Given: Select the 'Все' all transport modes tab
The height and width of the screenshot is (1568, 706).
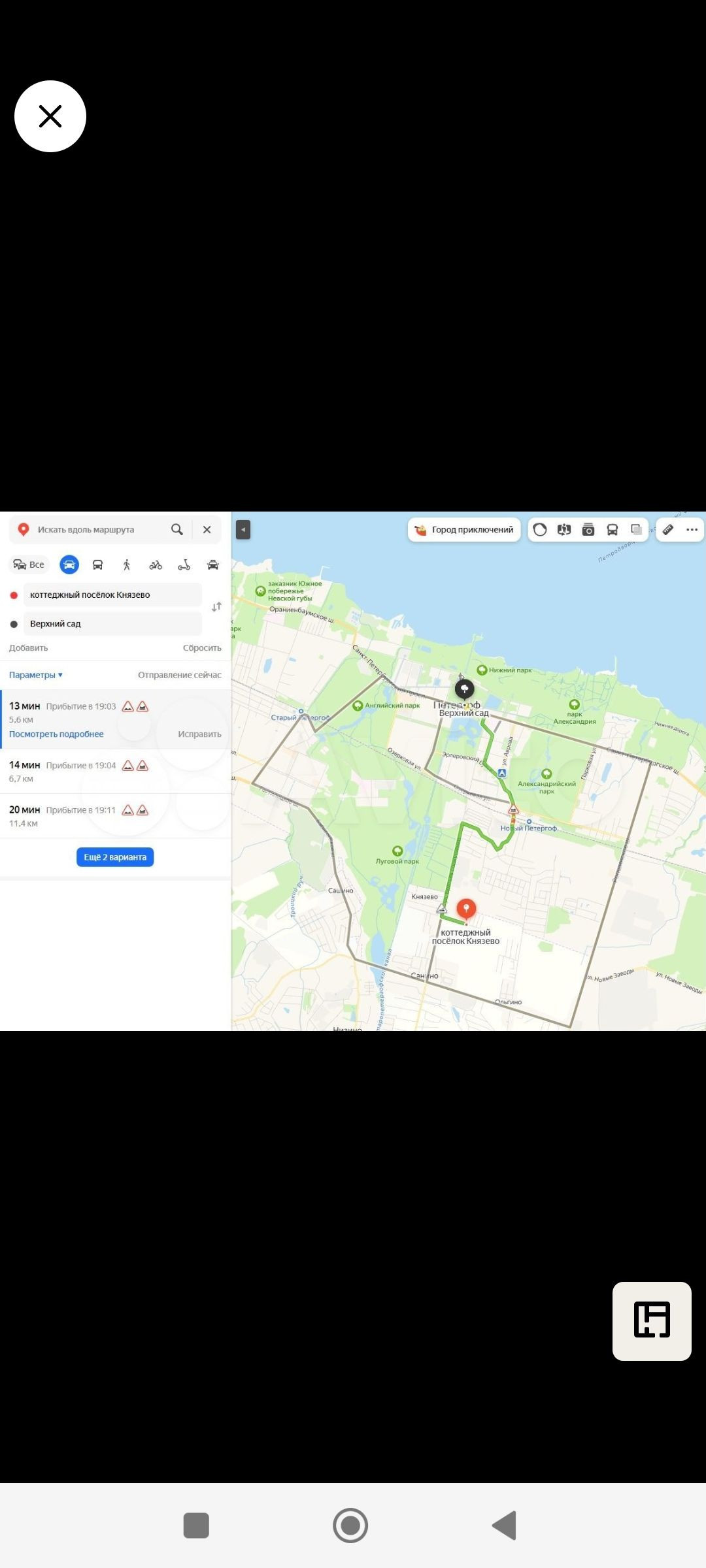Looking at the screenshot, I should click(x=29, y=564).
